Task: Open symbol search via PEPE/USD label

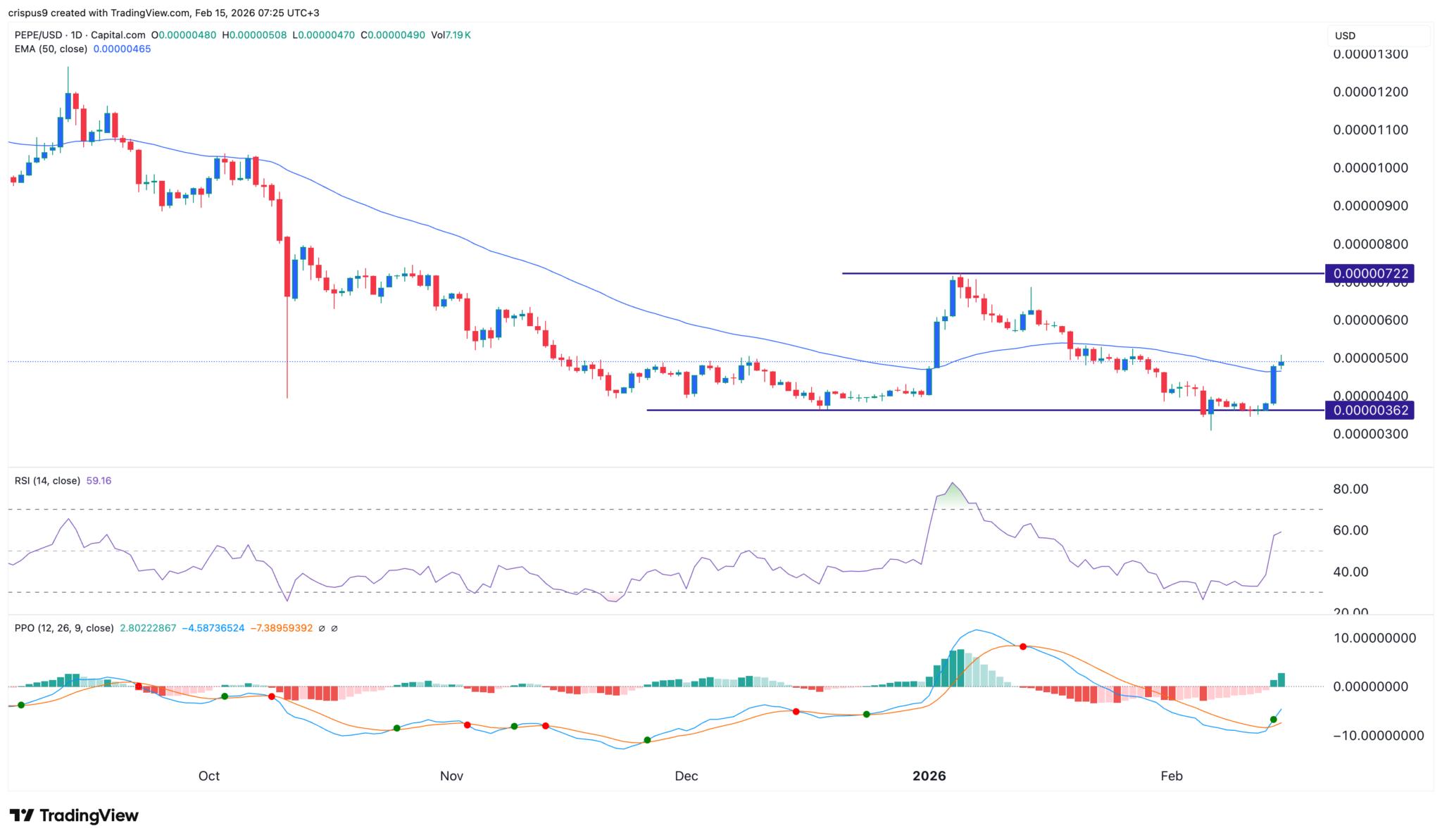Action: click(39, 34)
